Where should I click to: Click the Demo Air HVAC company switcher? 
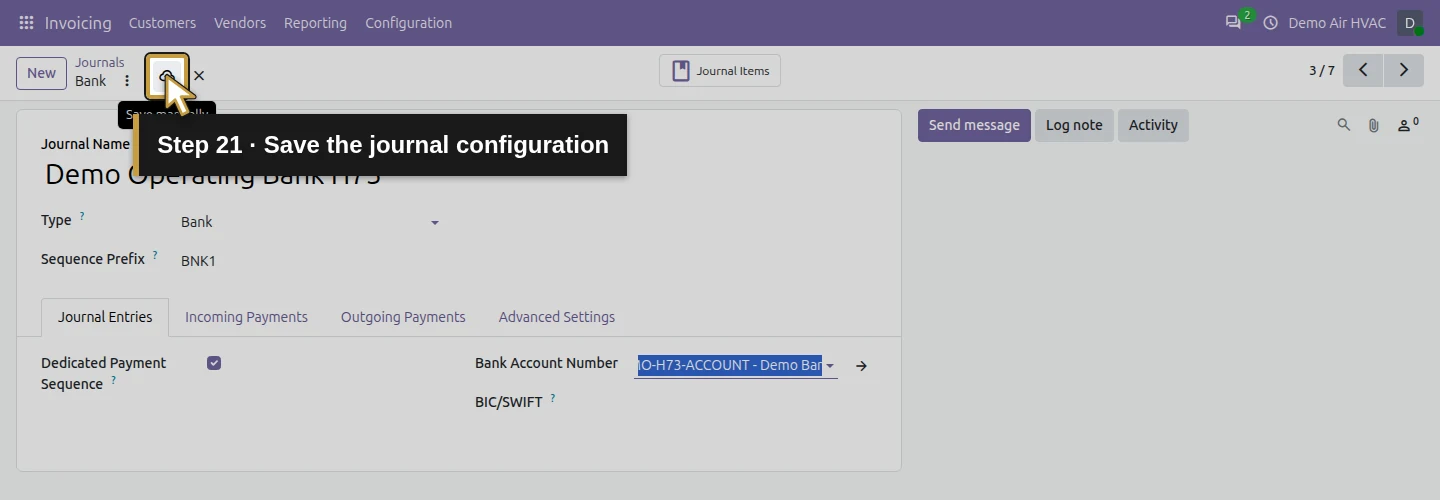[1337, 22]
